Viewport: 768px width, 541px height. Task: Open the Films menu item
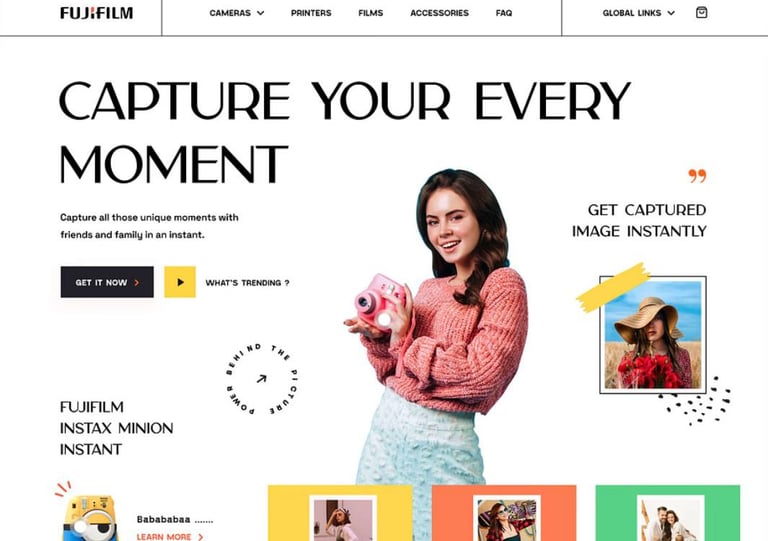coord(371,13)
